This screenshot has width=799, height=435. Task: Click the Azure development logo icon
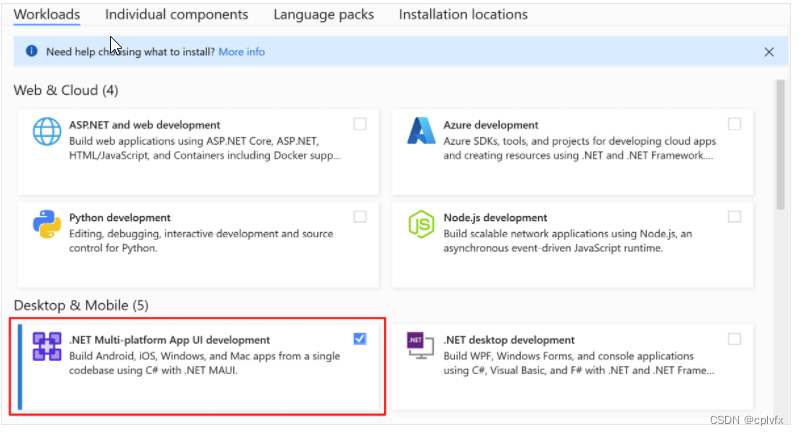click(422, 132)
